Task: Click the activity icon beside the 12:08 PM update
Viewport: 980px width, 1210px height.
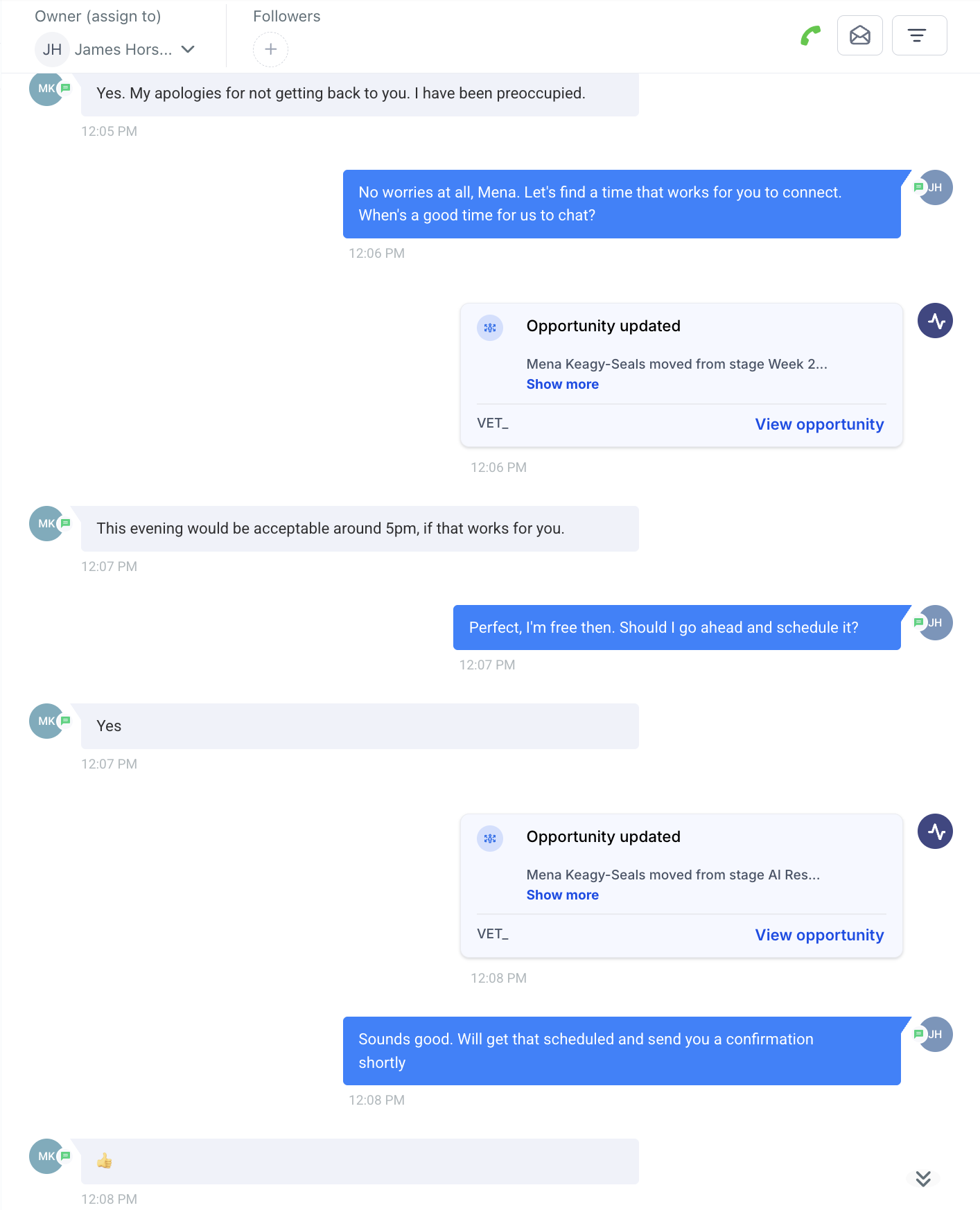Action: coord(935,832)
